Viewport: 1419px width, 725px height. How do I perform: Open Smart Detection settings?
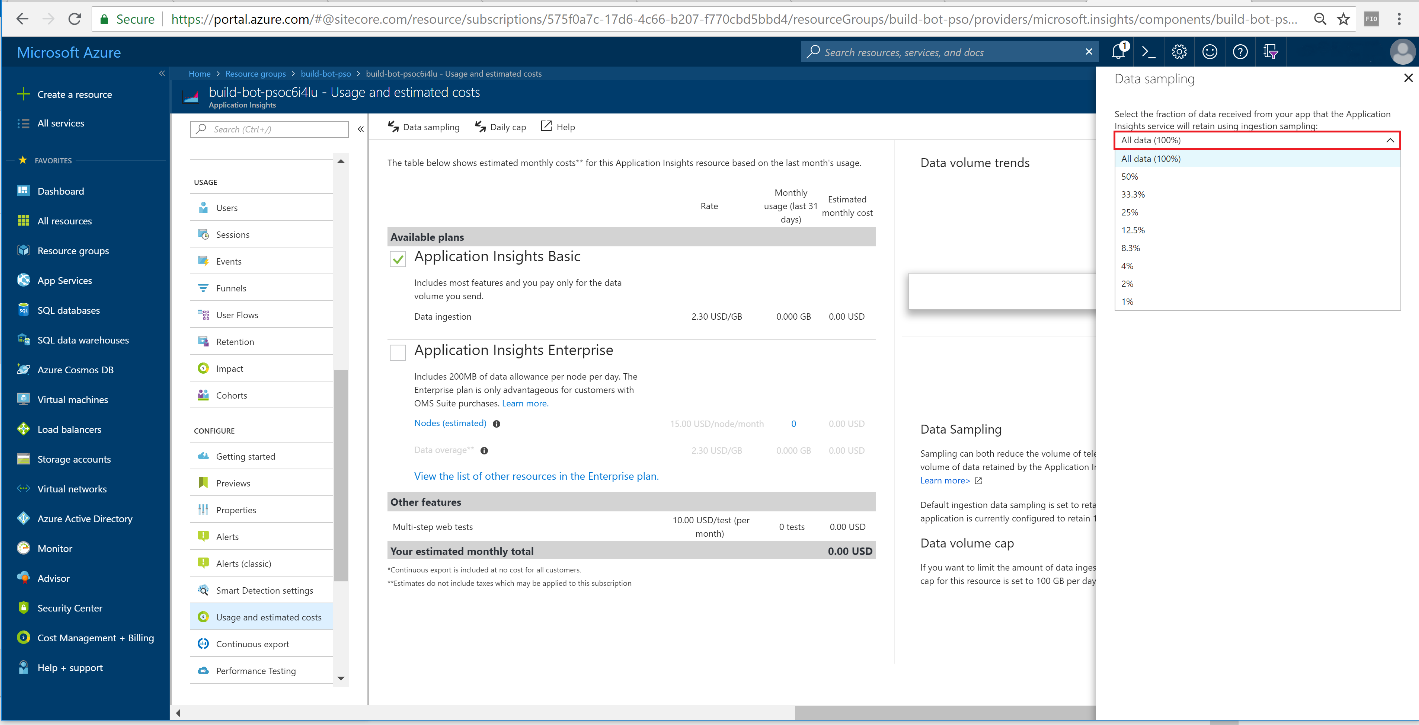pos(262,591)
